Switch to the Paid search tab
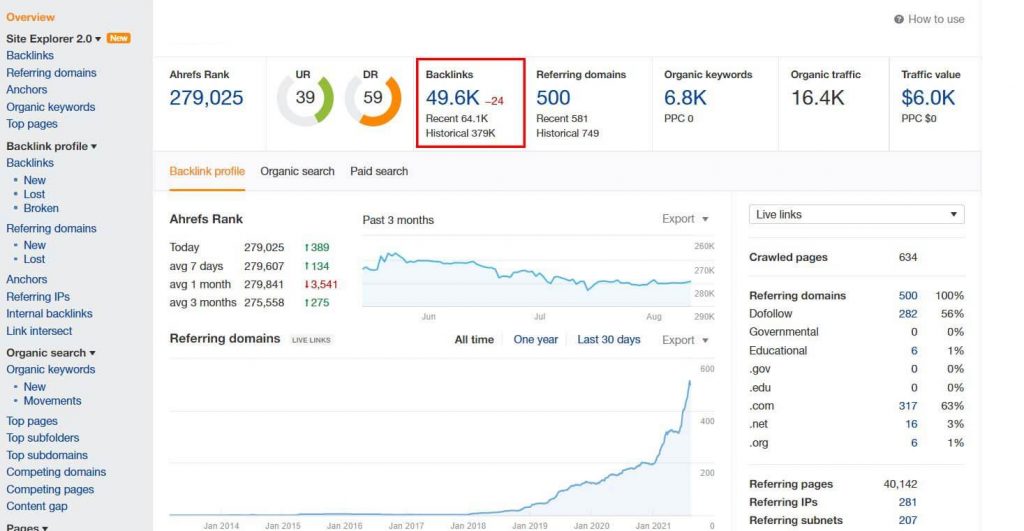This screenshot has height=531, width=1024. pyautogui.click(x=379, y=171)
